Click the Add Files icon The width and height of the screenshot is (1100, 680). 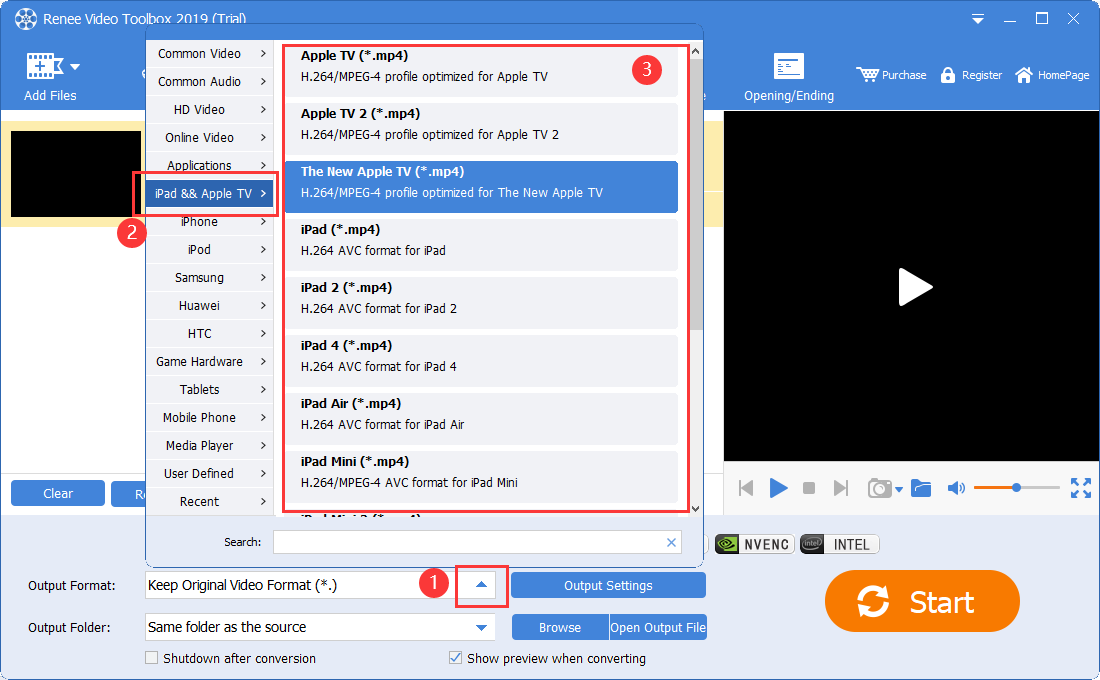(x=42, y=68)
